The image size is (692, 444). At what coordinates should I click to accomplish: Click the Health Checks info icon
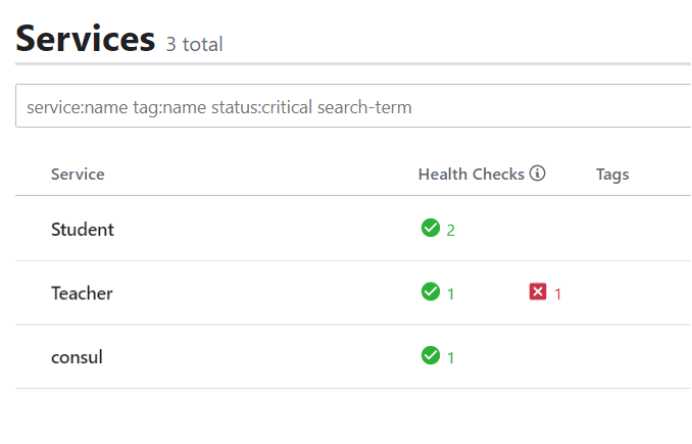537,173
